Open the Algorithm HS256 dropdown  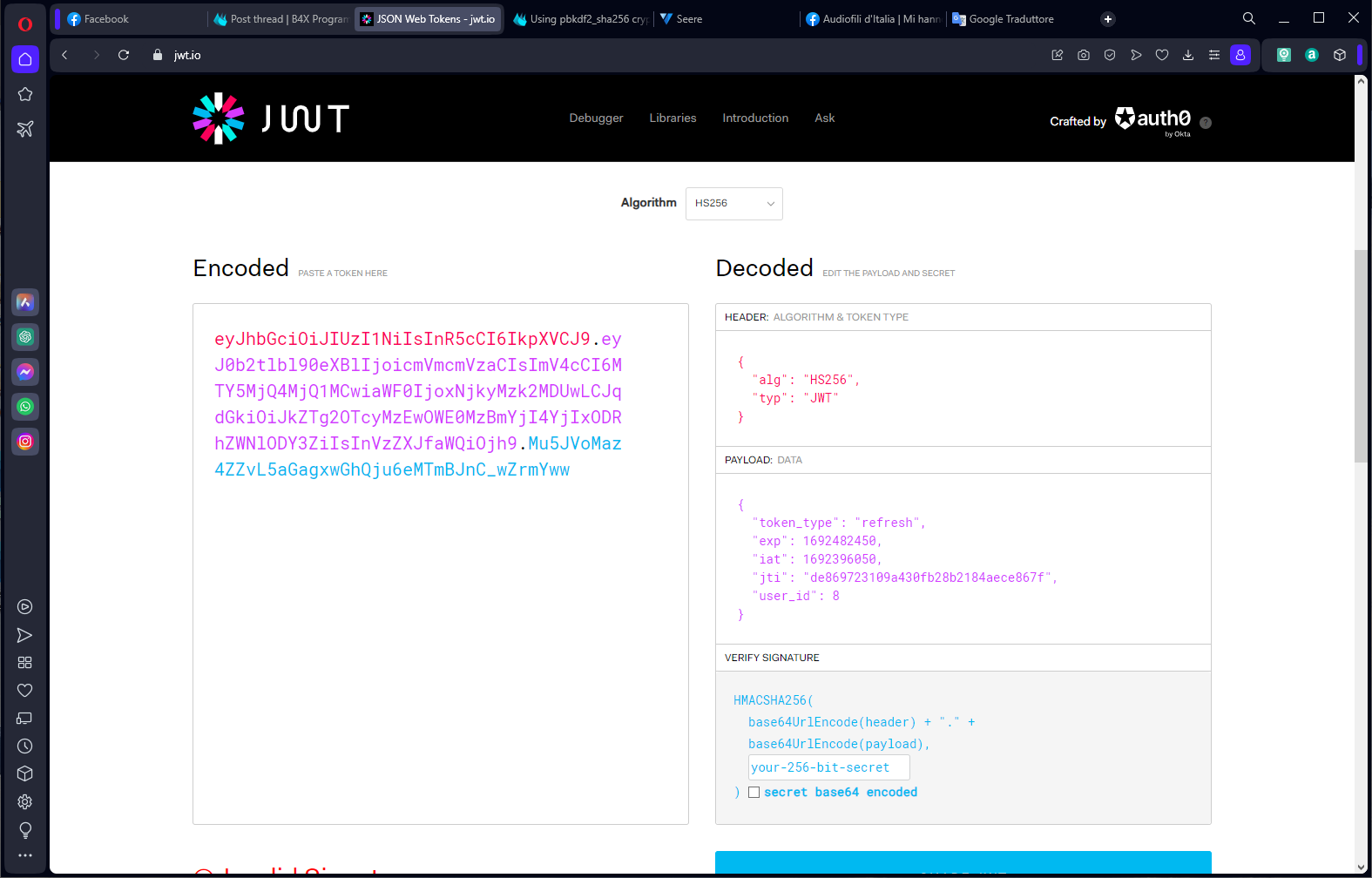click(x=734, y=204)
